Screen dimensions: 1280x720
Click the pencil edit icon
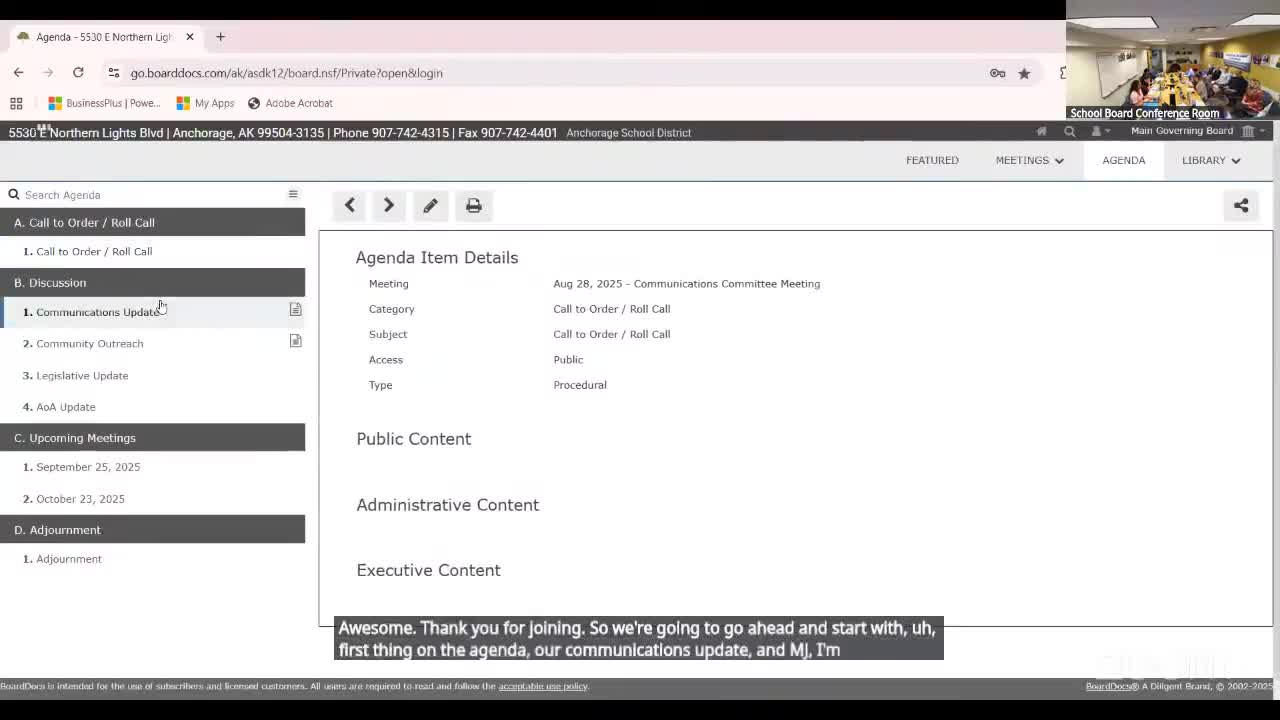point(430,206)
